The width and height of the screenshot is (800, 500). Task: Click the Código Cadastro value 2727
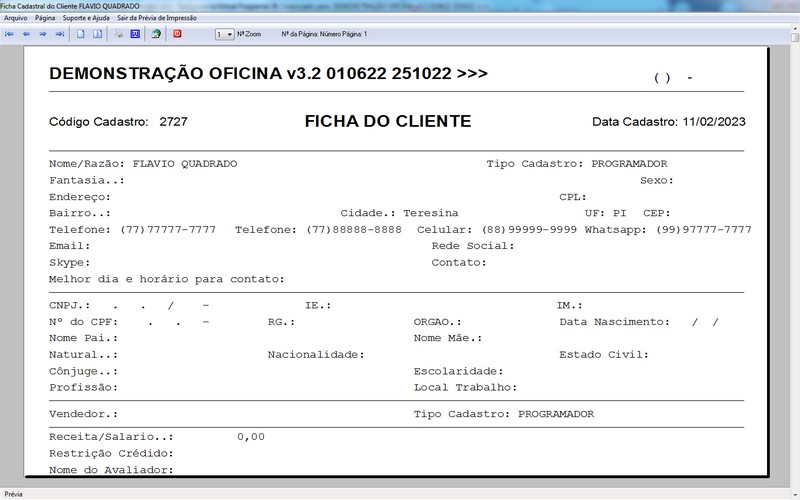pyautogui.click(x=173, y=122)
